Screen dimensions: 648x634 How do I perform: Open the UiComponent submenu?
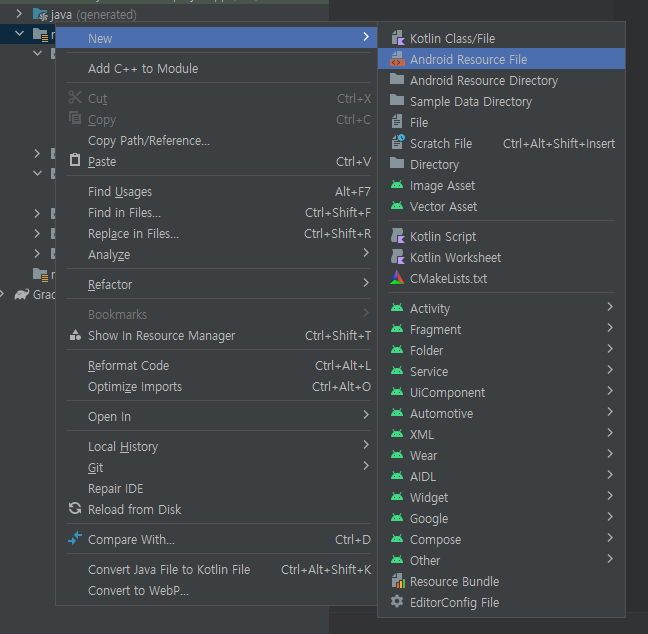pyautogui.click(x=501, y=392)
